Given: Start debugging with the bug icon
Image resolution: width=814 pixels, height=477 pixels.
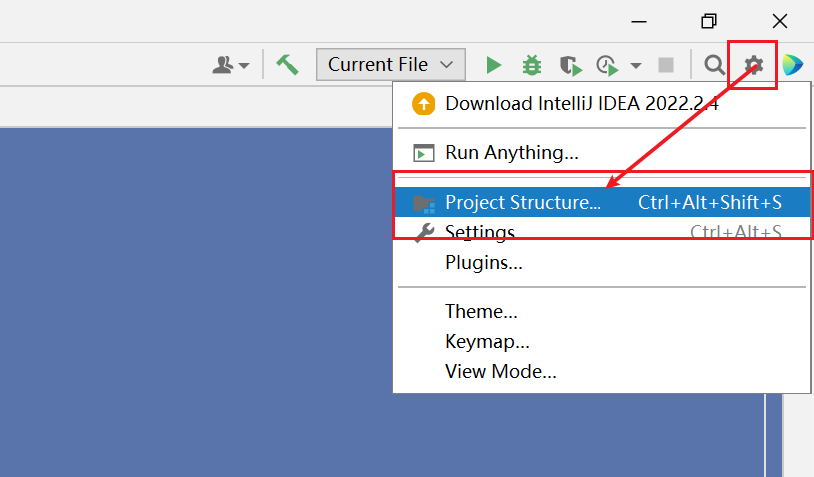Looking at the screenshot, I should (532, 65).
